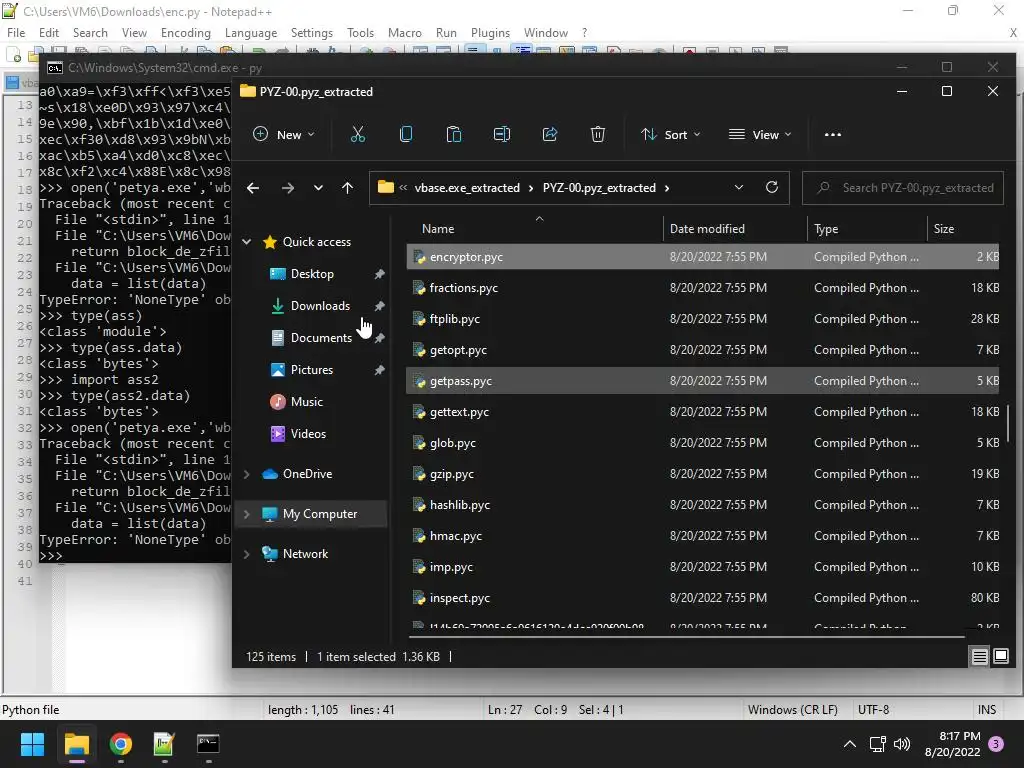Open the View dropdown in Explorer
This screenshot has height=768, width=1024.
pos(760,135)
